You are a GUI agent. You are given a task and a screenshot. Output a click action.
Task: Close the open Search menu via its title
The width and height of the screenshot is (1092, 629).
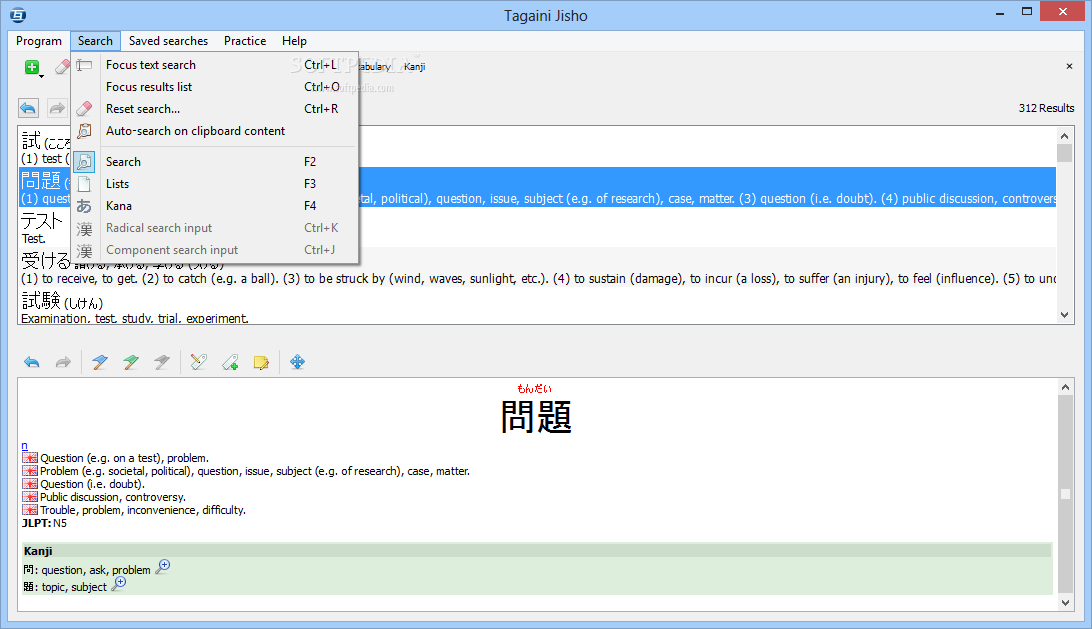pos(95,41)
